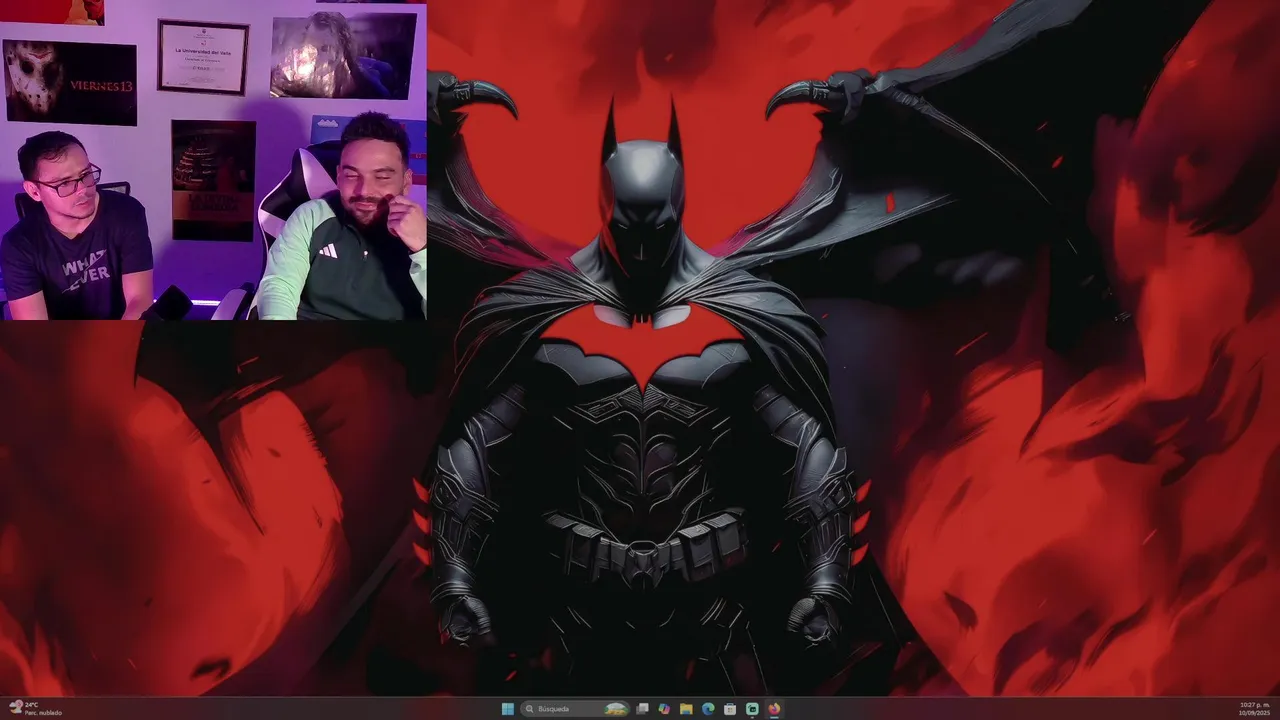Launch Microsoft Copilot from the taskbar

(x=664, y=709)
